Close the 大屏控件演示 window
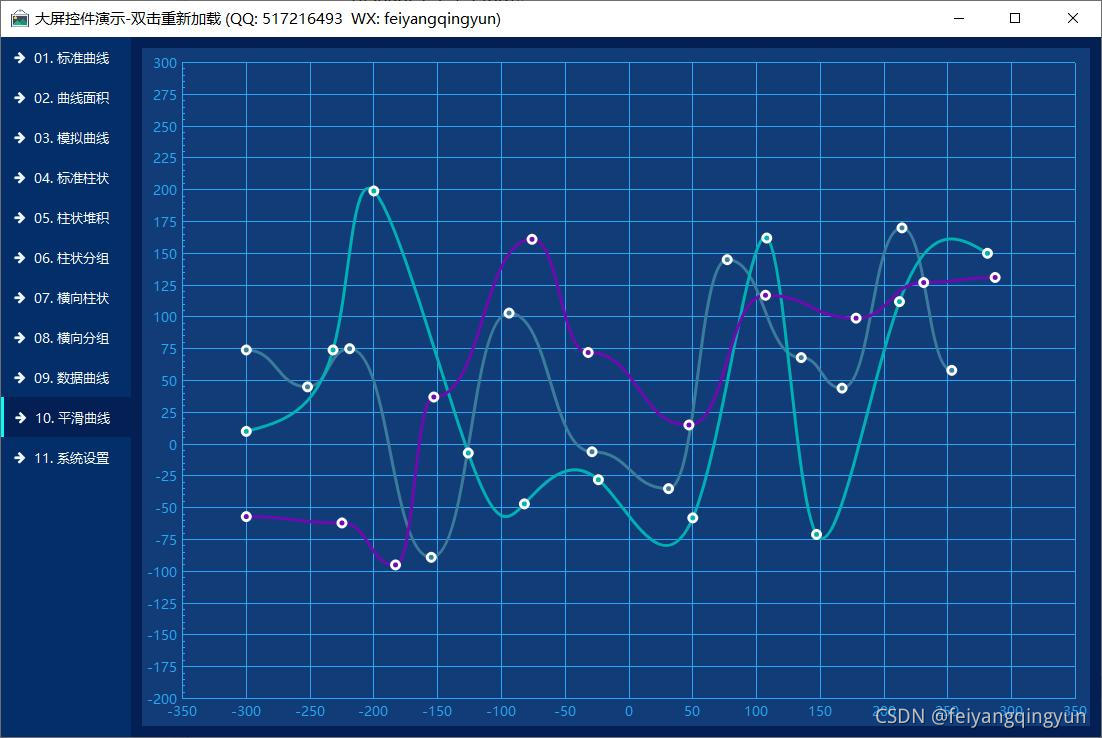 1072,18
